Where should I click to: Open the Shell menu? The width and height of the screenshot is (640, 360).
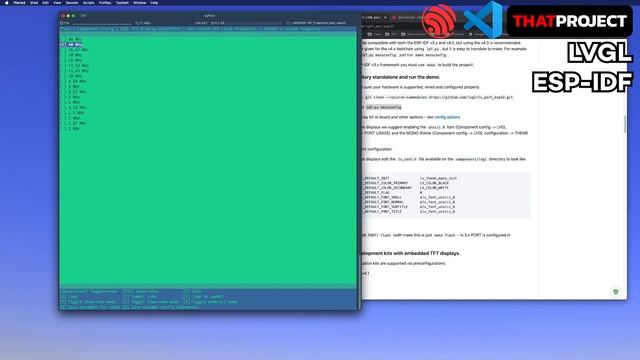(x=34, y=2)
